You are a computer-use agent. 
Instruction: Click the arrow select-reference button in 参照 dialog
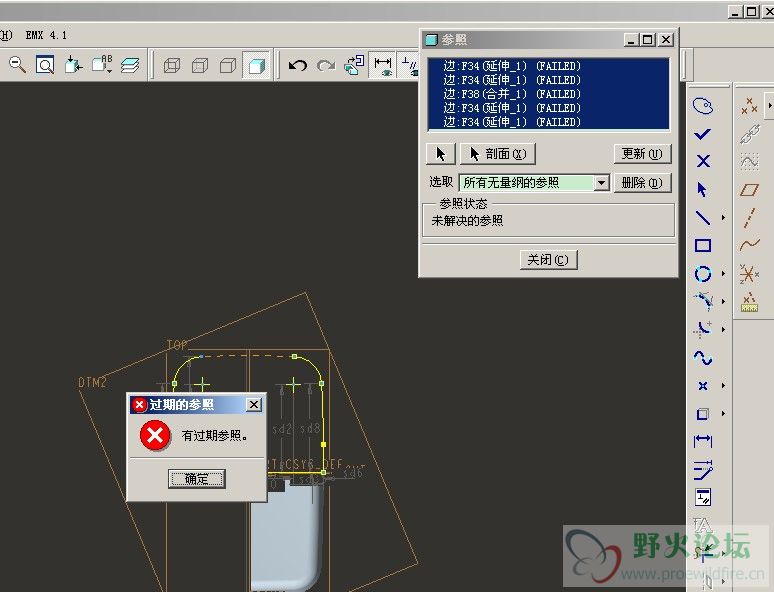coord(441,154)
